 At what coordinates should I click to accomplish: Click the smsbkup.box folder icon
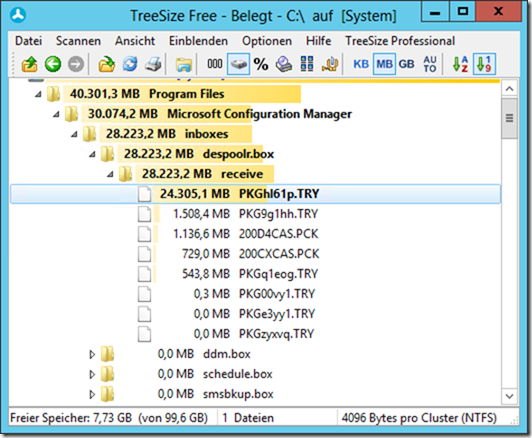pyautogui.click(x=108, y=394)
